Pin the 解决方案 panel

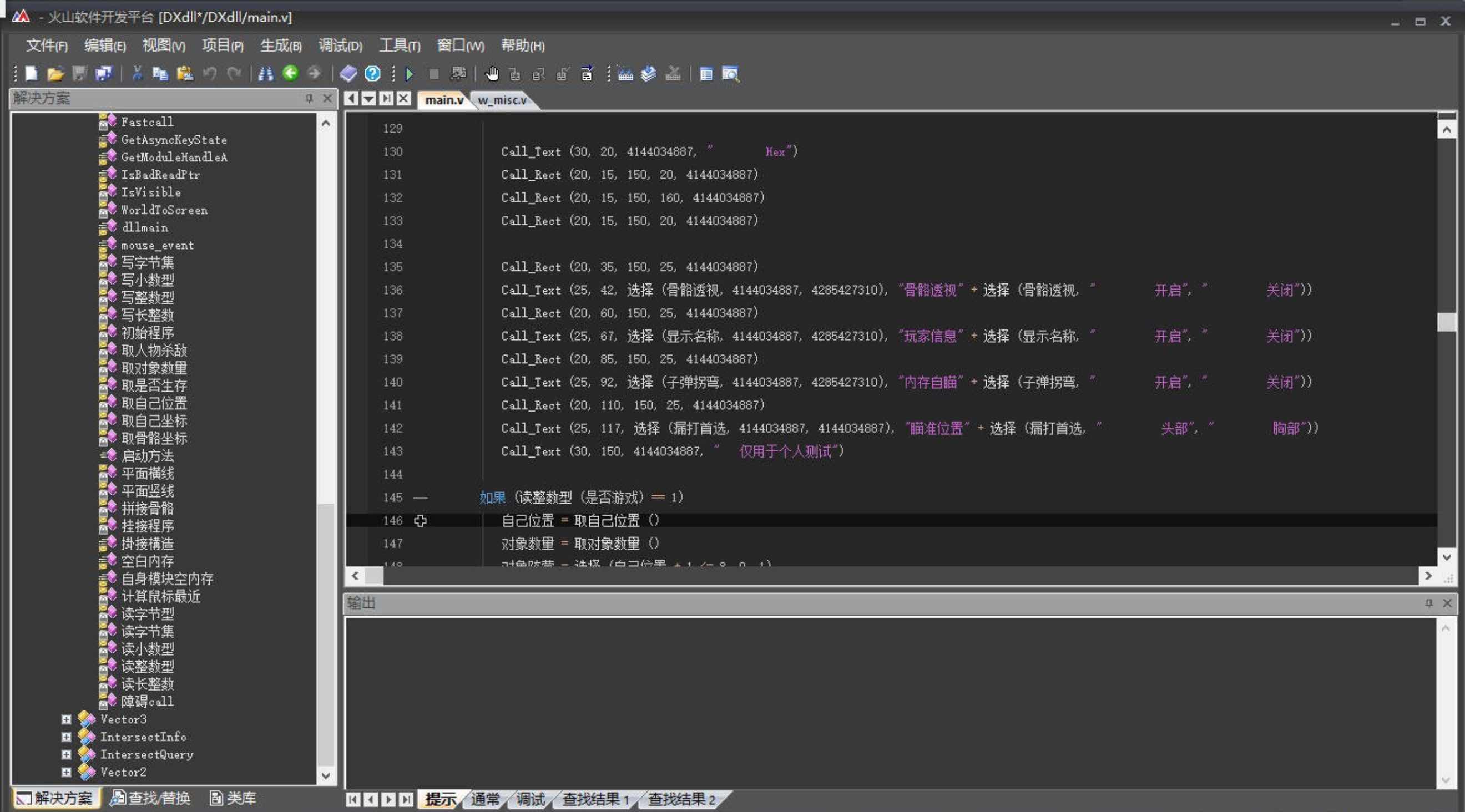310,98
